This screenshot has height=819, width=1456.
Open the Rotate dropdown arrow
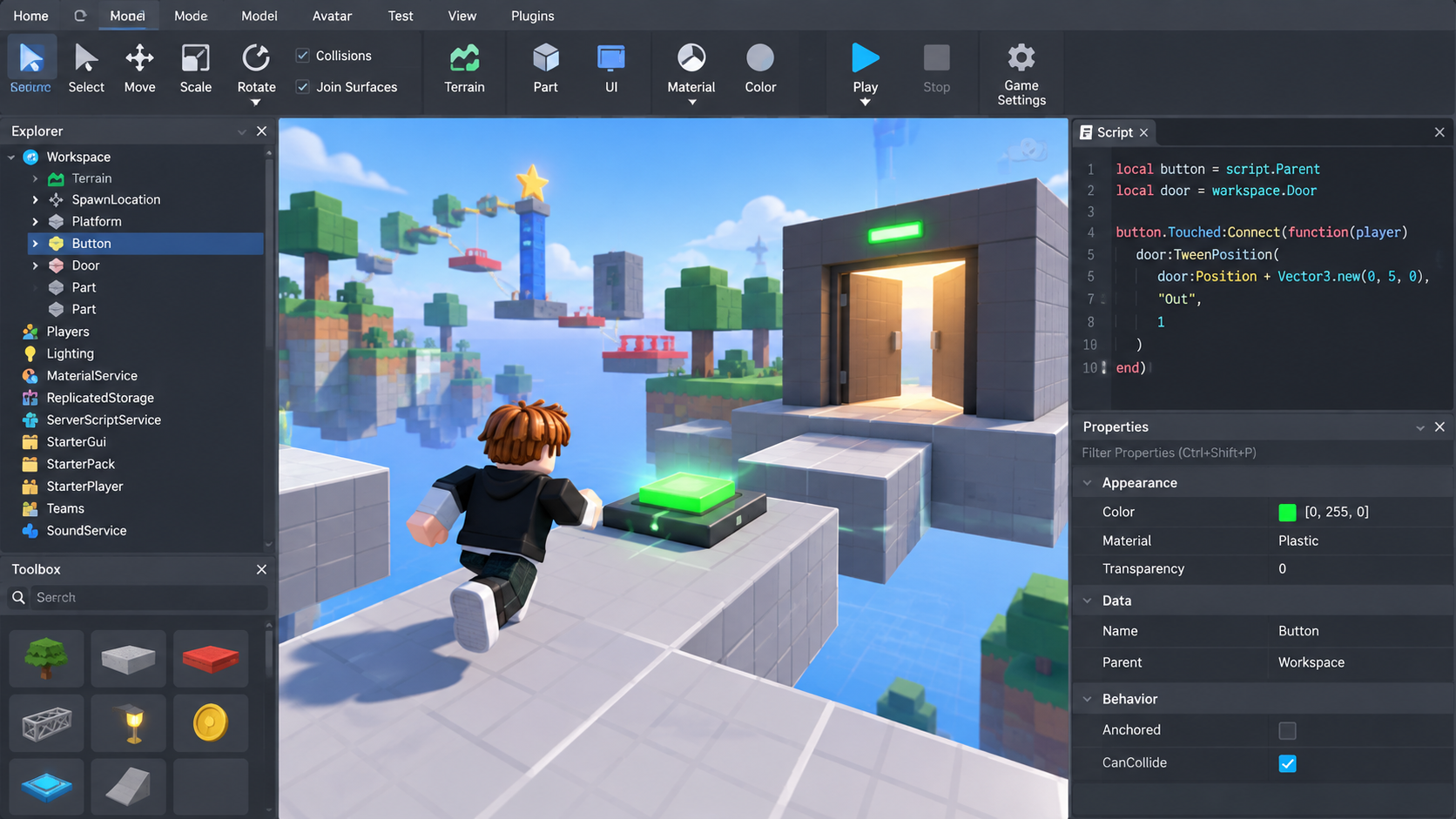255,103
